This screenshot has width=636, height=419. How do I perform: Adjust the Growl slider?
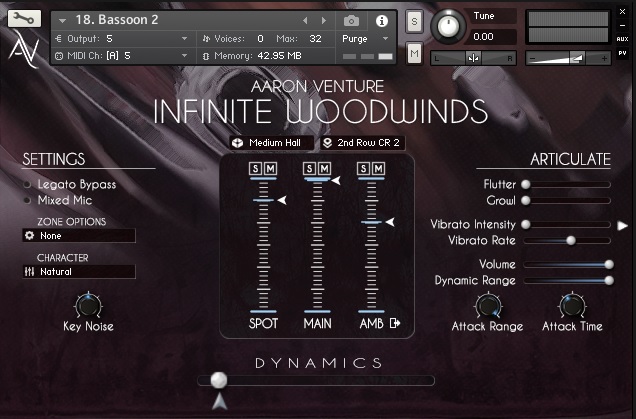[x=567, y=200]
